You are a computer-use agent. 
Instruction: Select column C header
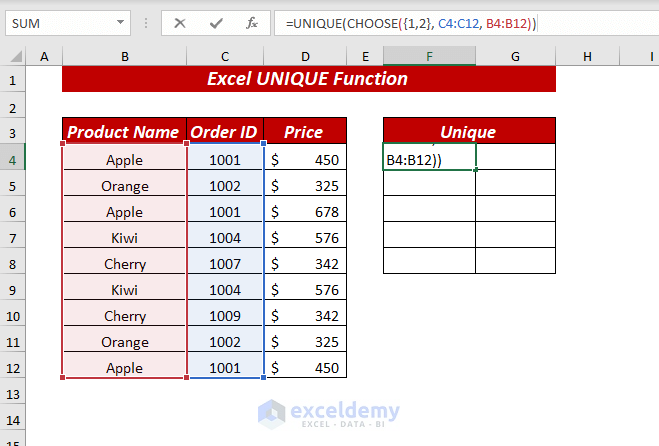click(x=225, y=56)
